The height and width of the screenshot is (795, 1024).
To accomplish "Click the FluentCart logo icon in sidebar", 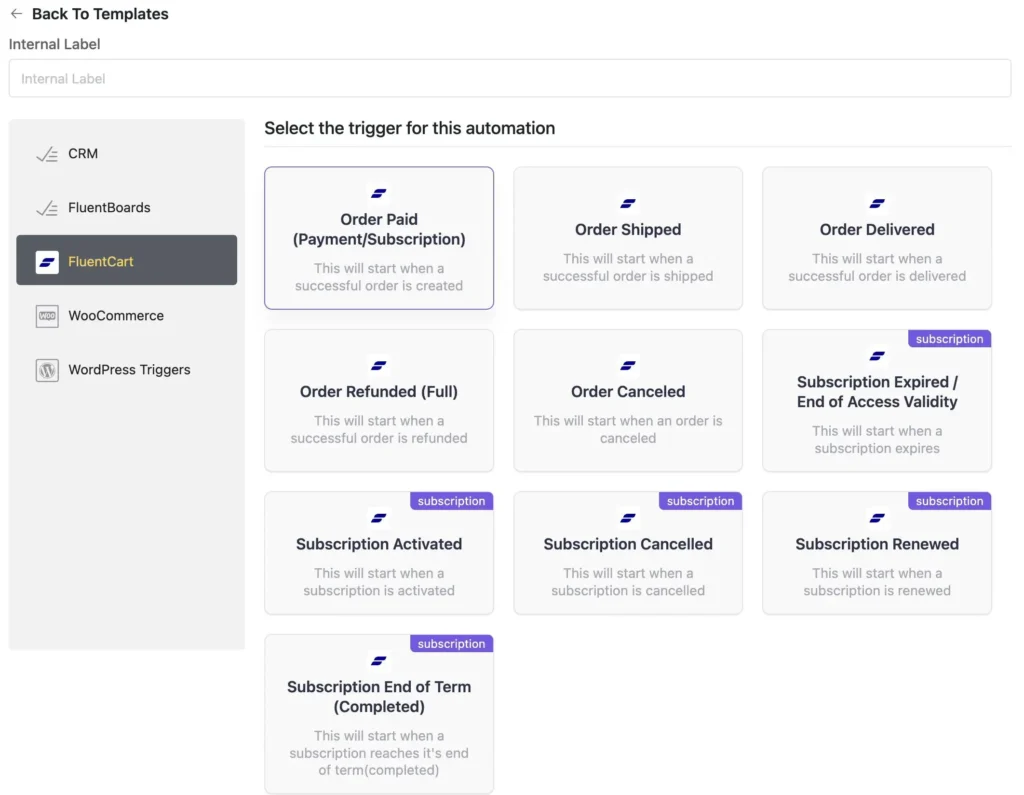I will [x=47, y=262].
